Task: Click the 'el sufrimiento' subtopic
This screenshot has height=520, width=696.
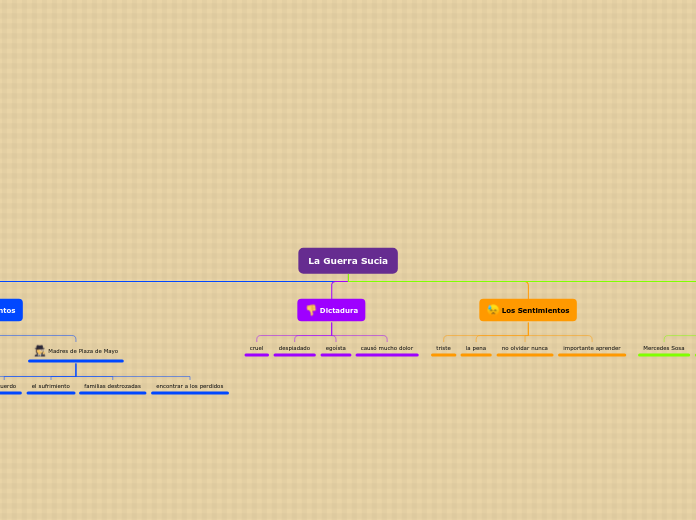Action: tap(51, 387)
